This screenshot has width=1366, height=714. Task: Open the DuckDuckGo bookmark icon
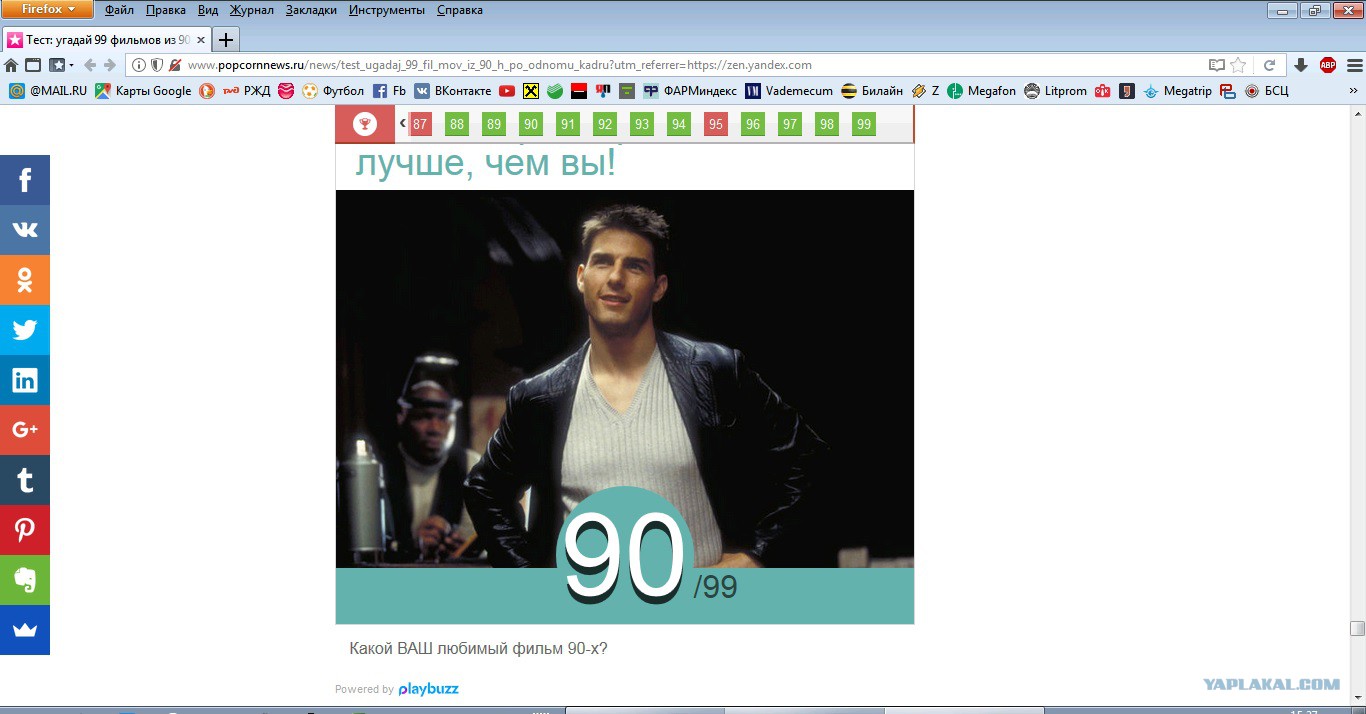207,91
